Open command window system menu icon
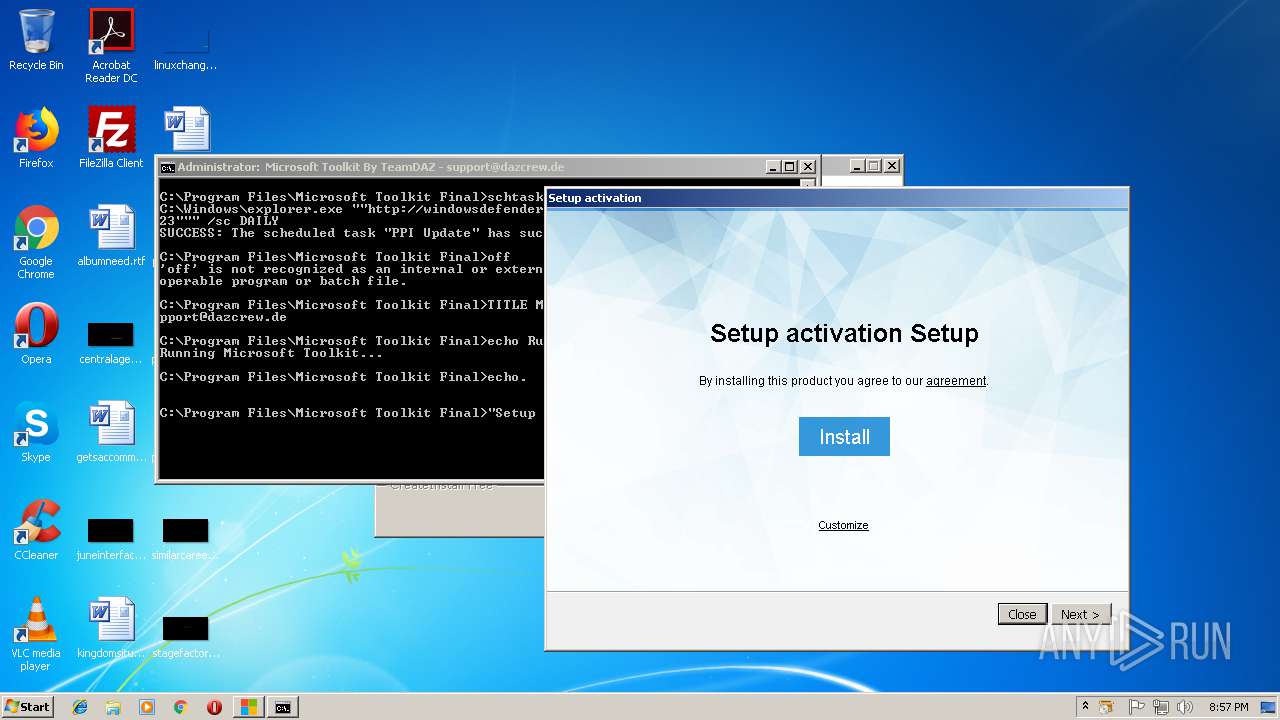 tap(167, 167)
